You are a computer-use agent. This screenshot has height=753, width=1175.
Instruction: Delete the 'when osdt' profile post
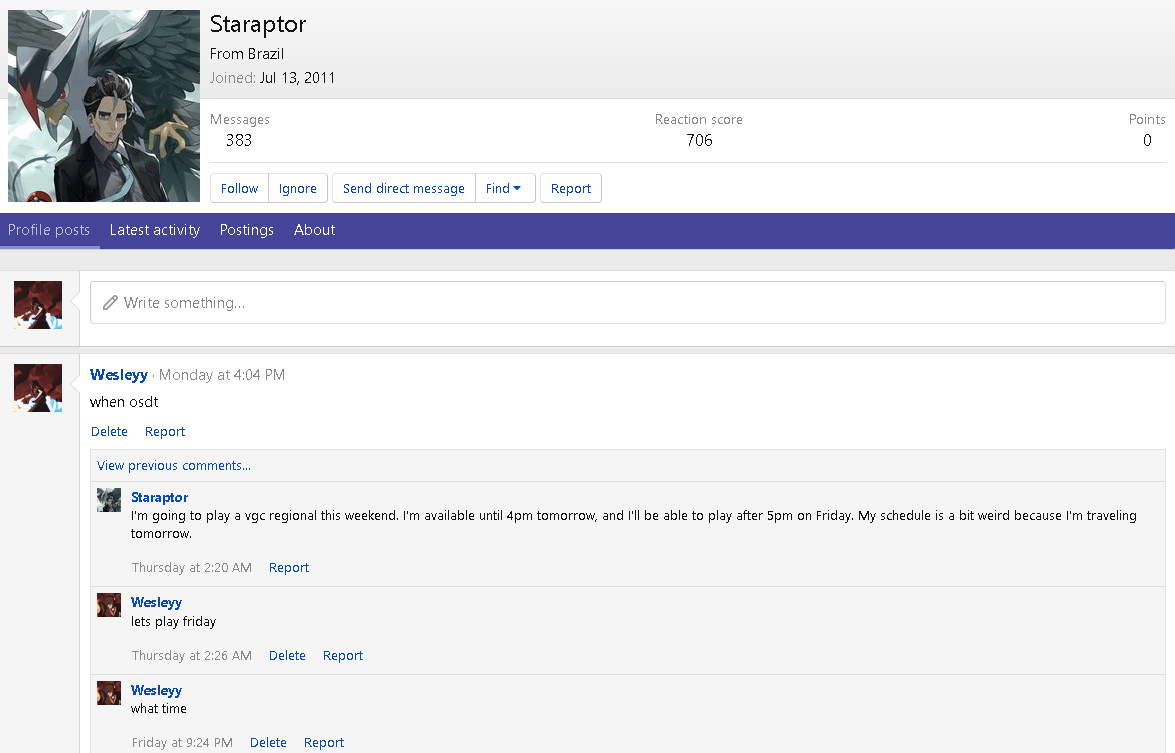[x=109, y=432]
